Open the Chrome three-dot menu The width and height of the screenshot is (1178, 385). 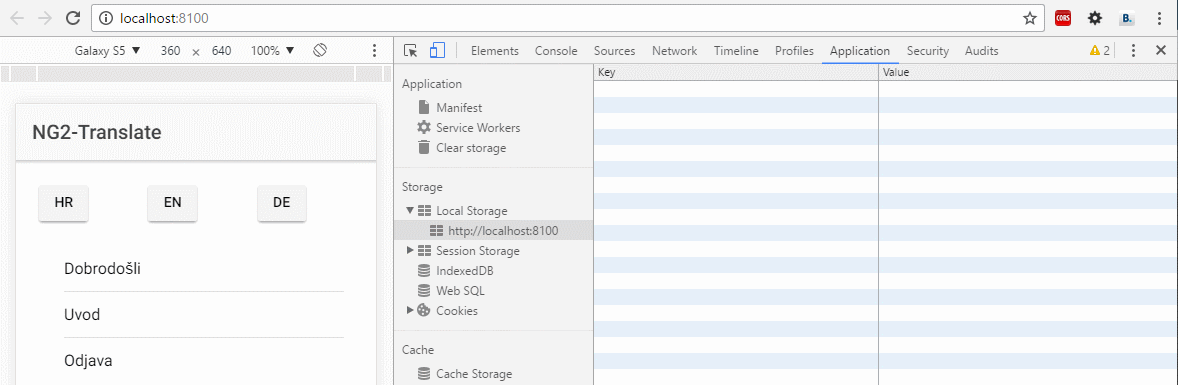click(x=1158, y=18)
